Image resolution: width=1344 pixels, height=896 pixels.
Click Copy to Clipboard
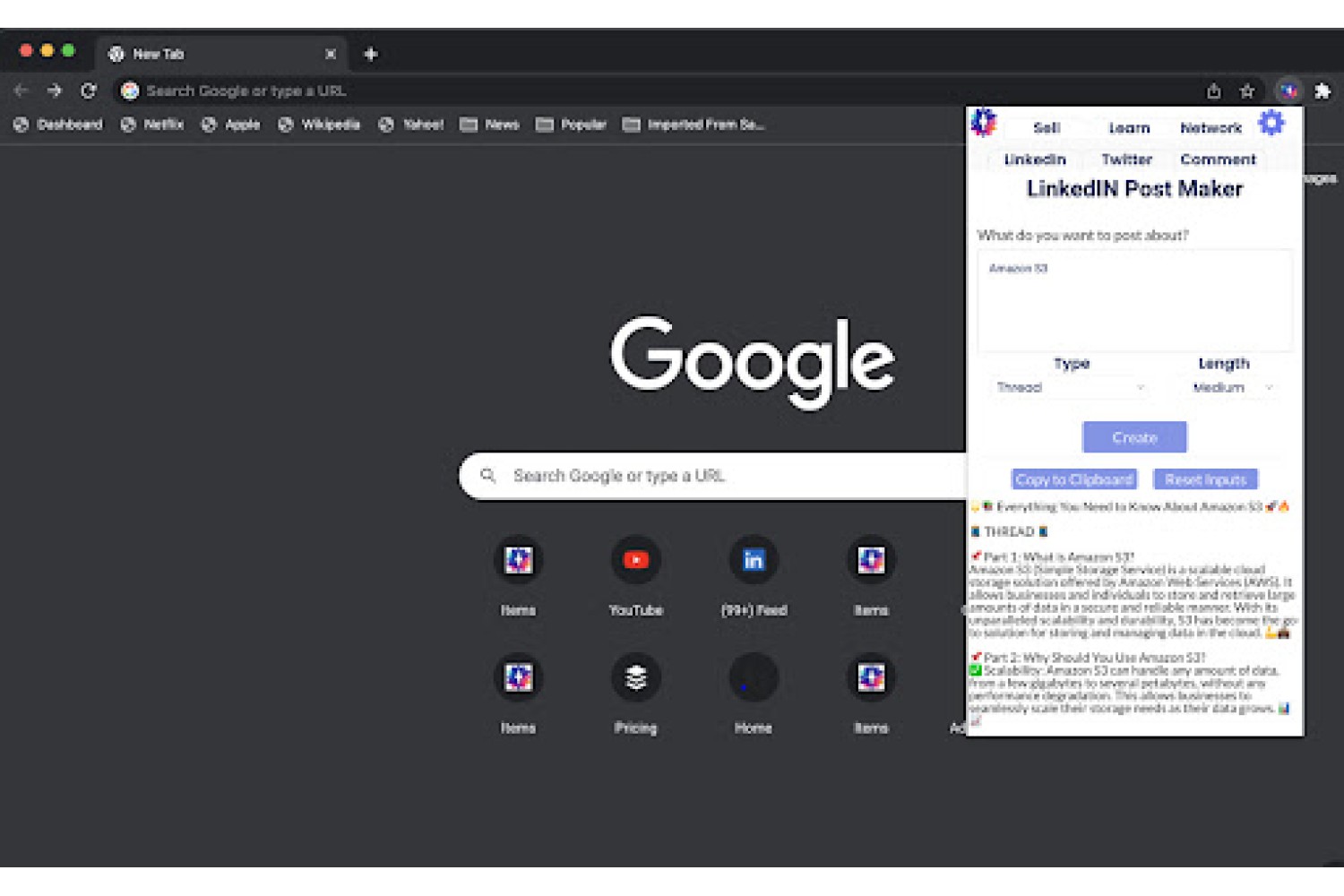click(1074, 479)
